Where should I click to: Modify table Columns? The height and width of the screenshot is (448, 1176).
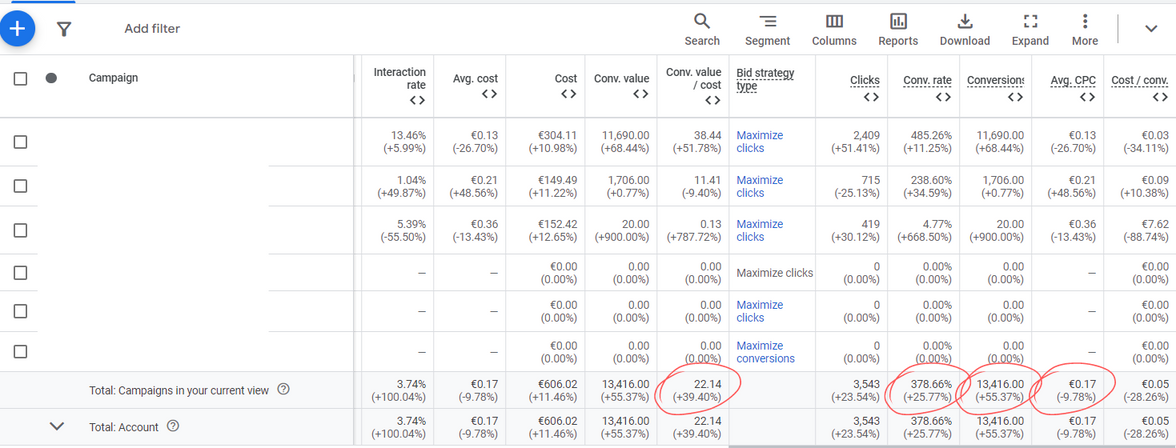coord(834,29)
